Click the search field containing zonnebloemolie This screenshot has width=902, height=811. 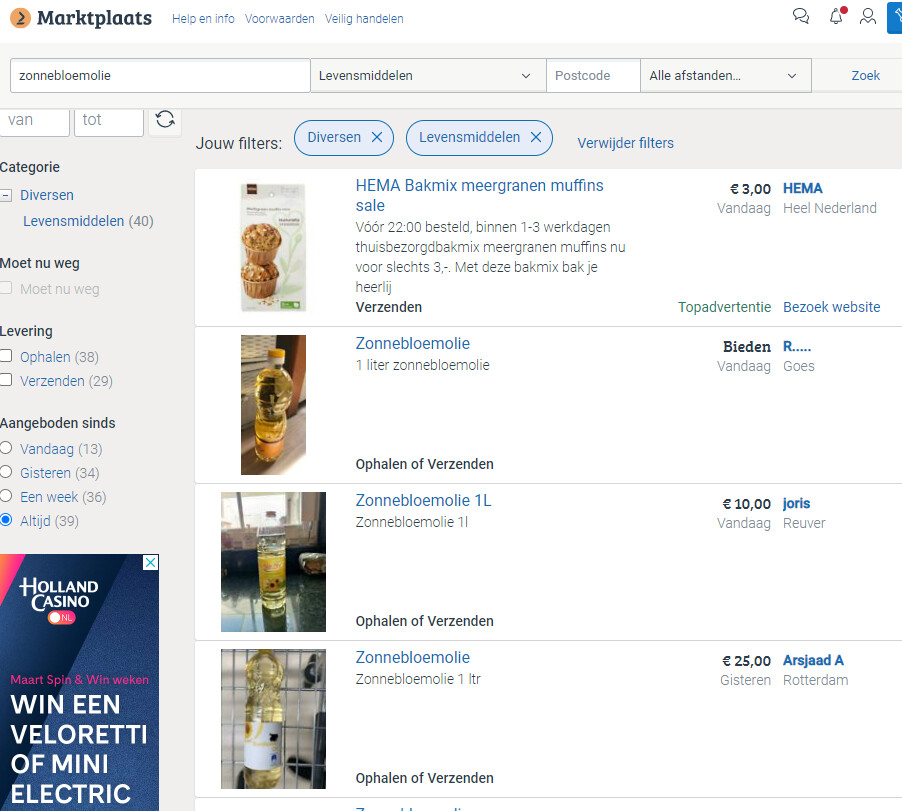[x=160, y=75]
